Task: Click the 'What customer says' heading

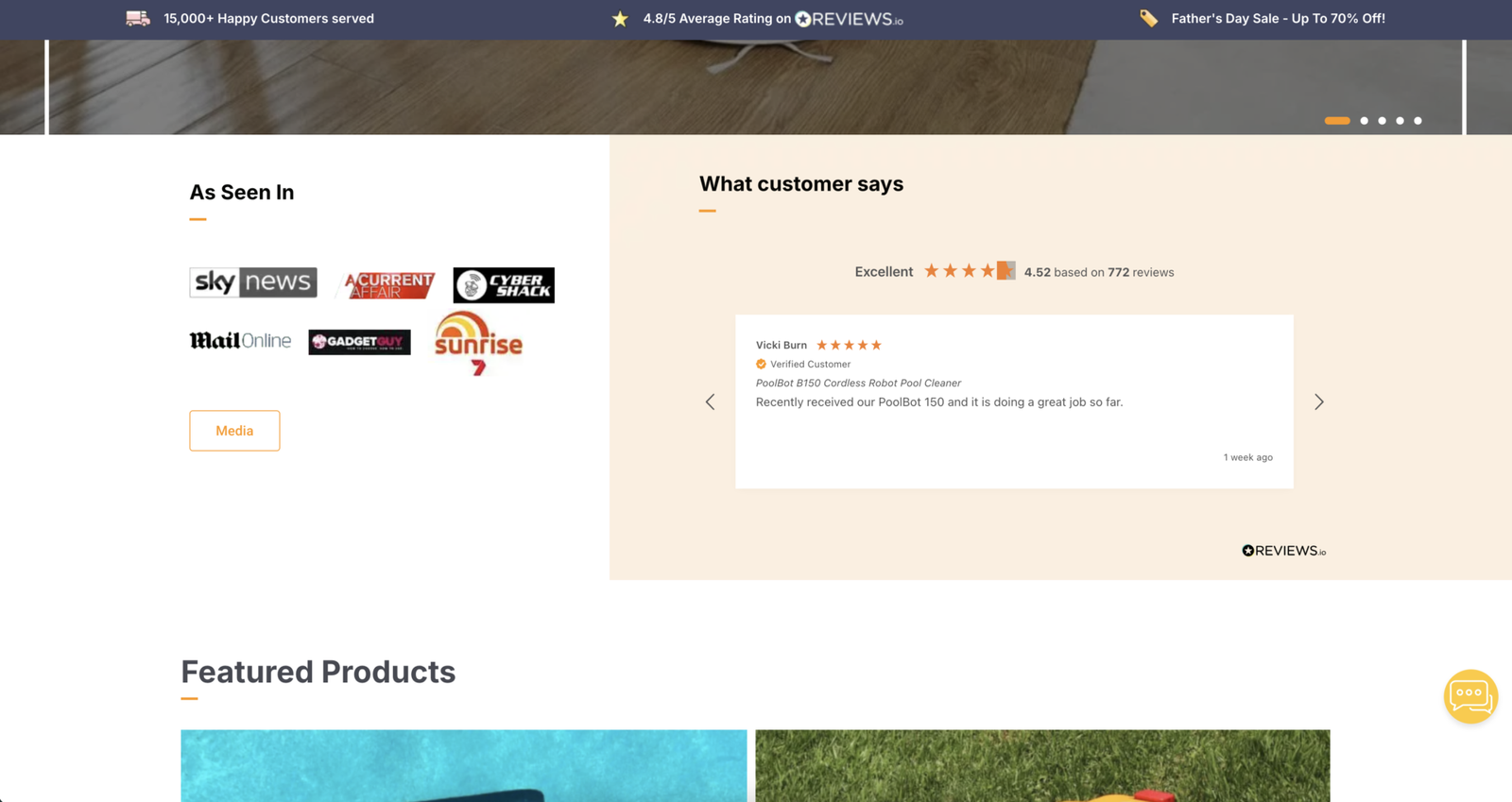Action: click(x=801, y=184)
